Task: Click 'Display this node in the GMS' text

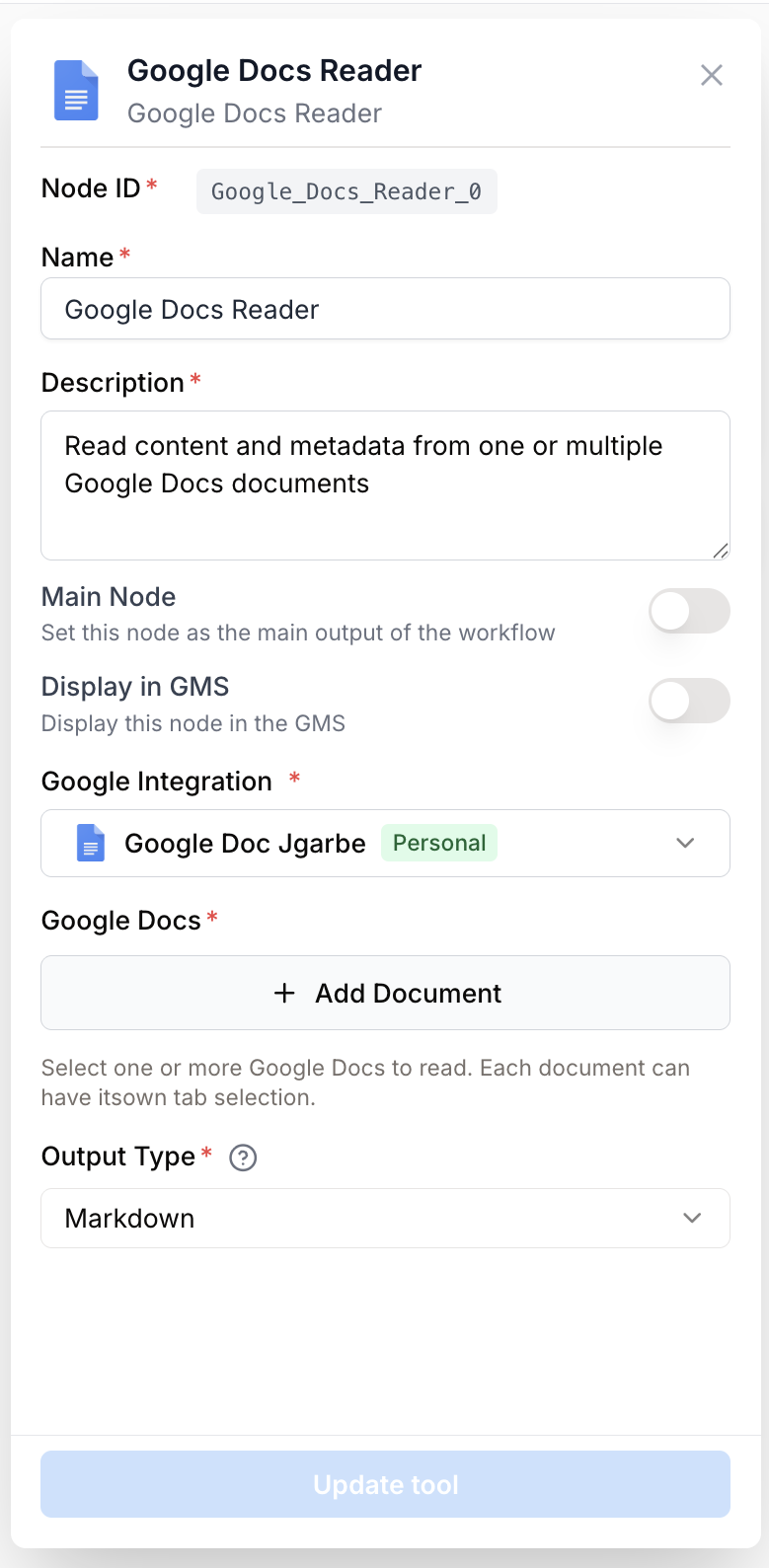Action: coord(193,723)
